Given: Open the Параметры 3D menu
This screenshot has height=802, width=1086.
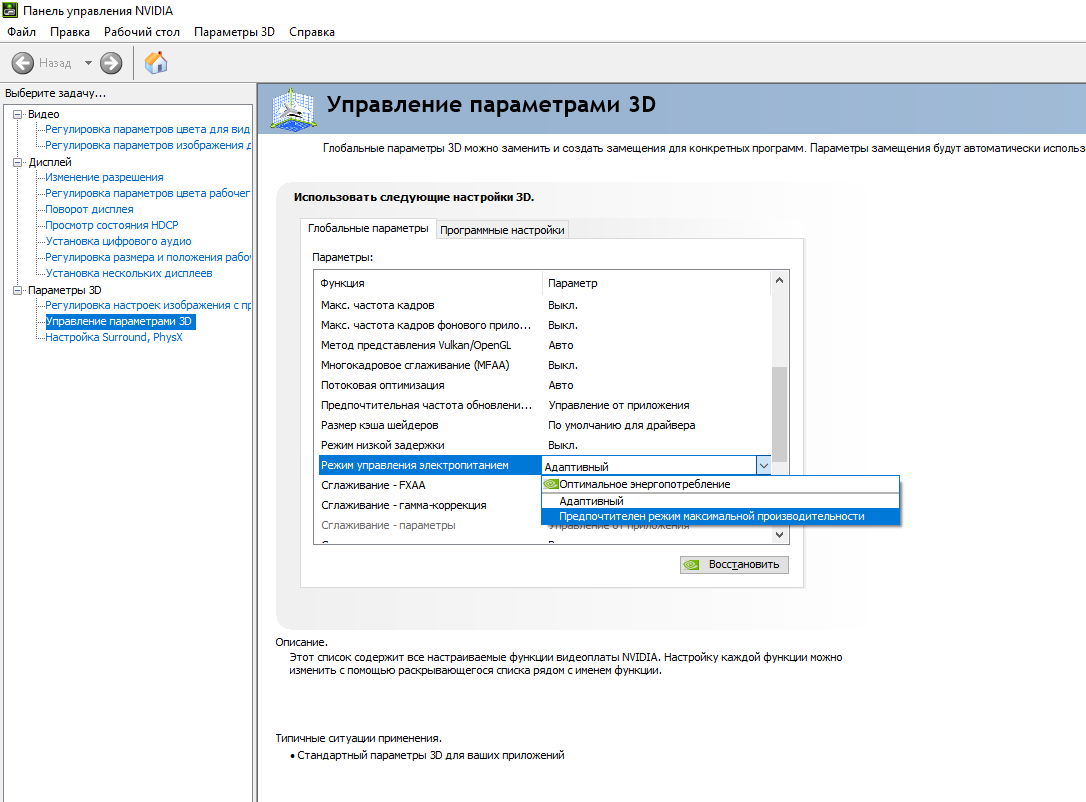Looking at the screenshot, I should (234, 32).
